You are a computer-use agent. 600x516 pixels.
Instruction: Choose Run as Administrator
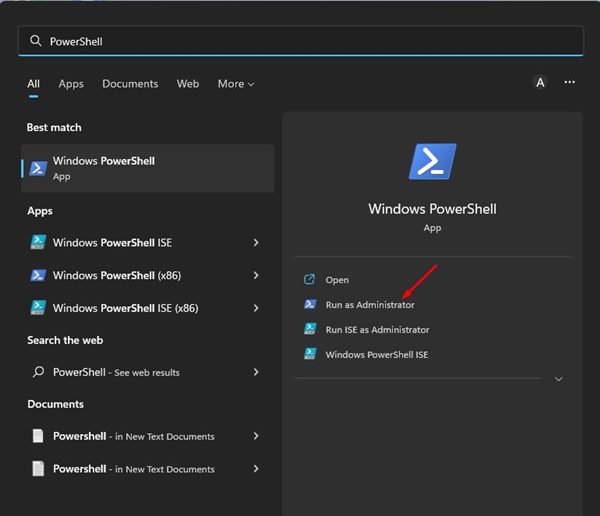369,305
